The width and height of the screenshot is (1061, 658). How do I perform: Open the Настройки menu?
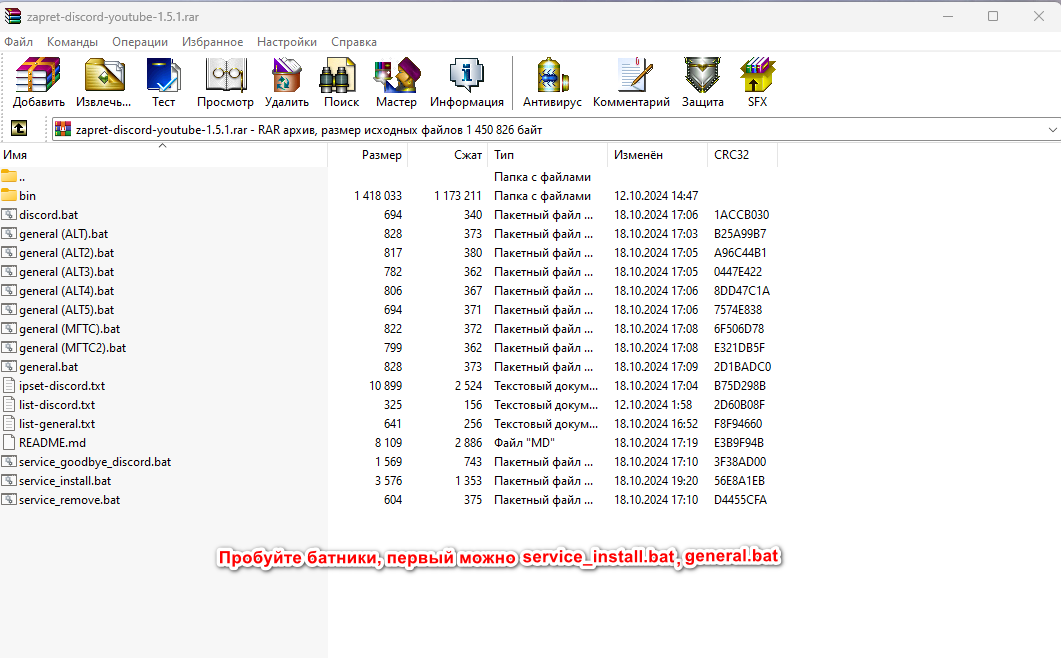tap(286, 42)
